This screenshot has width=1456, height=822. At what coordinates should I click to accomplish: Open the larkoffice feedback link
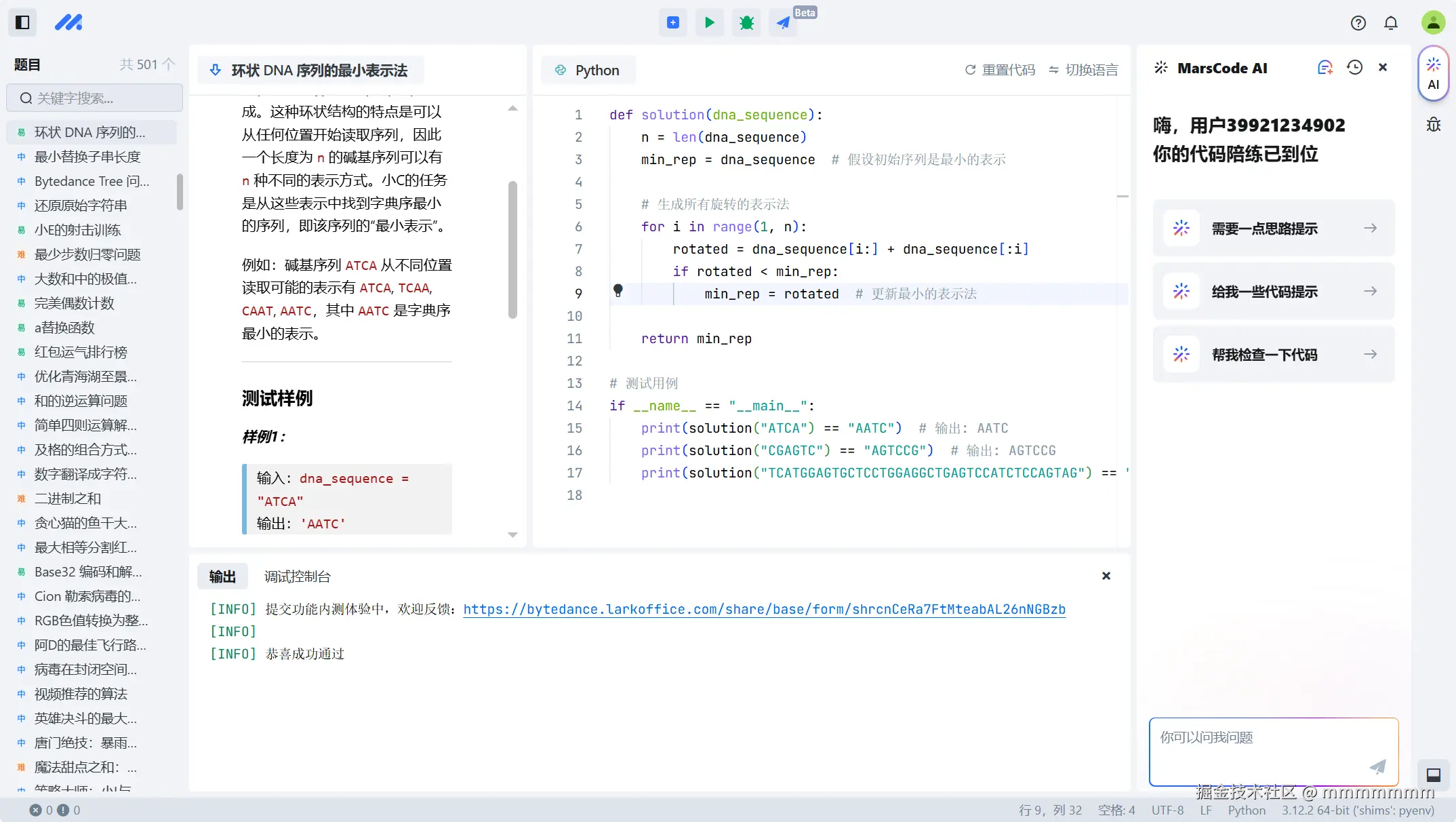tap(764, 609)
